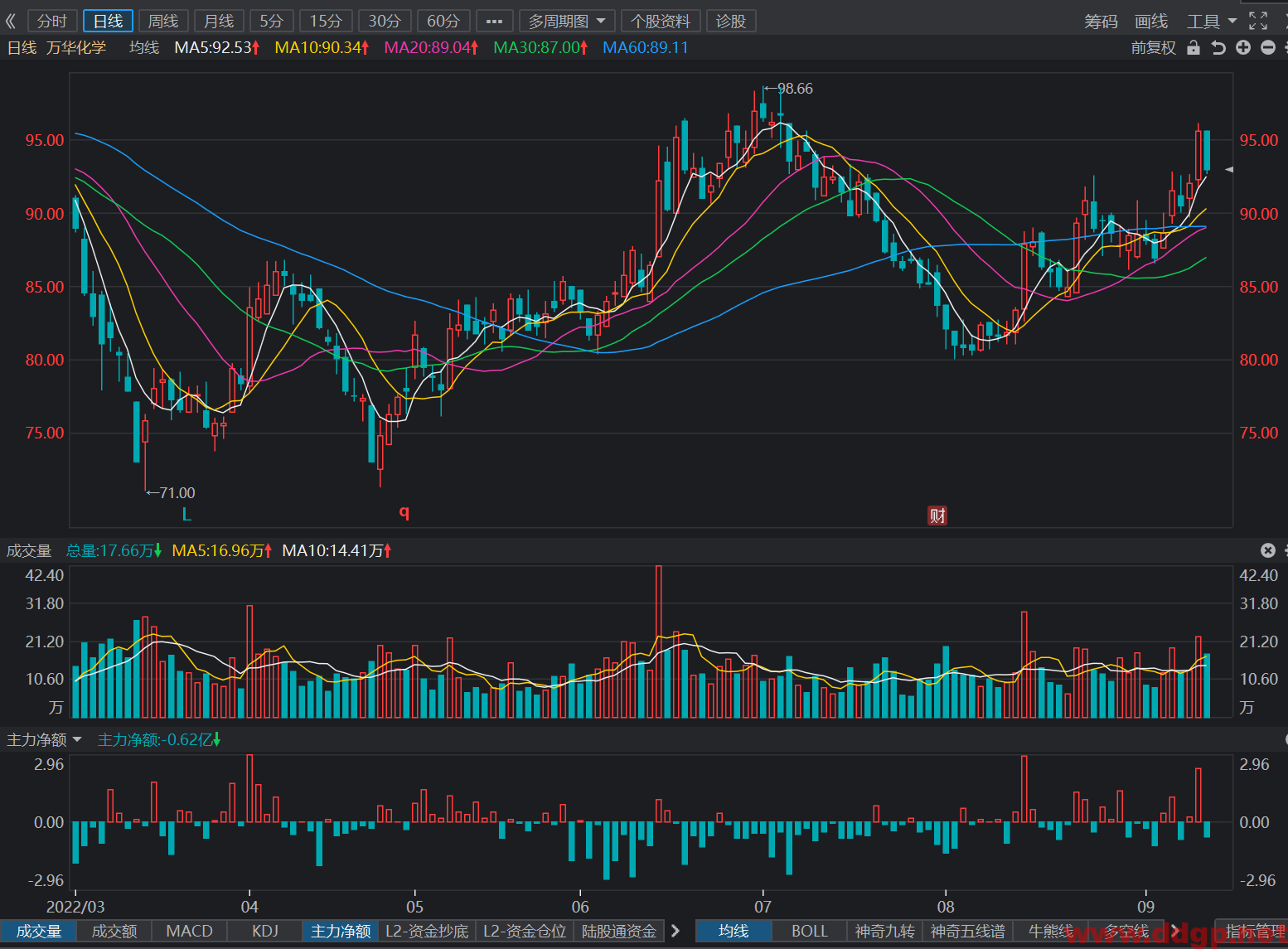
Task: Toggle the 前复权 price adjustment mode
Action: [x=1154, y=47]
